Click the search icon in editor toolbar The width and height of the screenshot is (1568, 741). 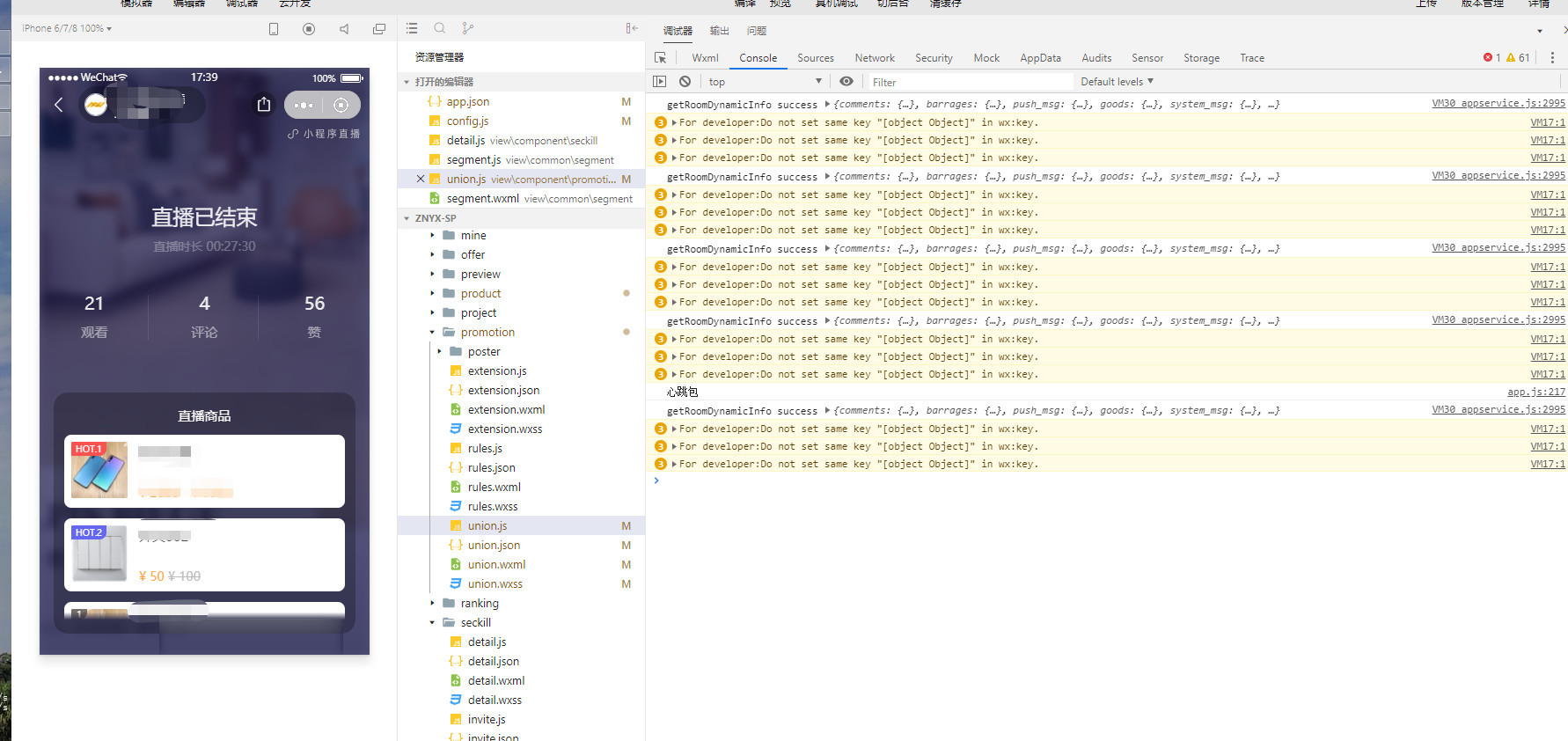pos(440,28)
